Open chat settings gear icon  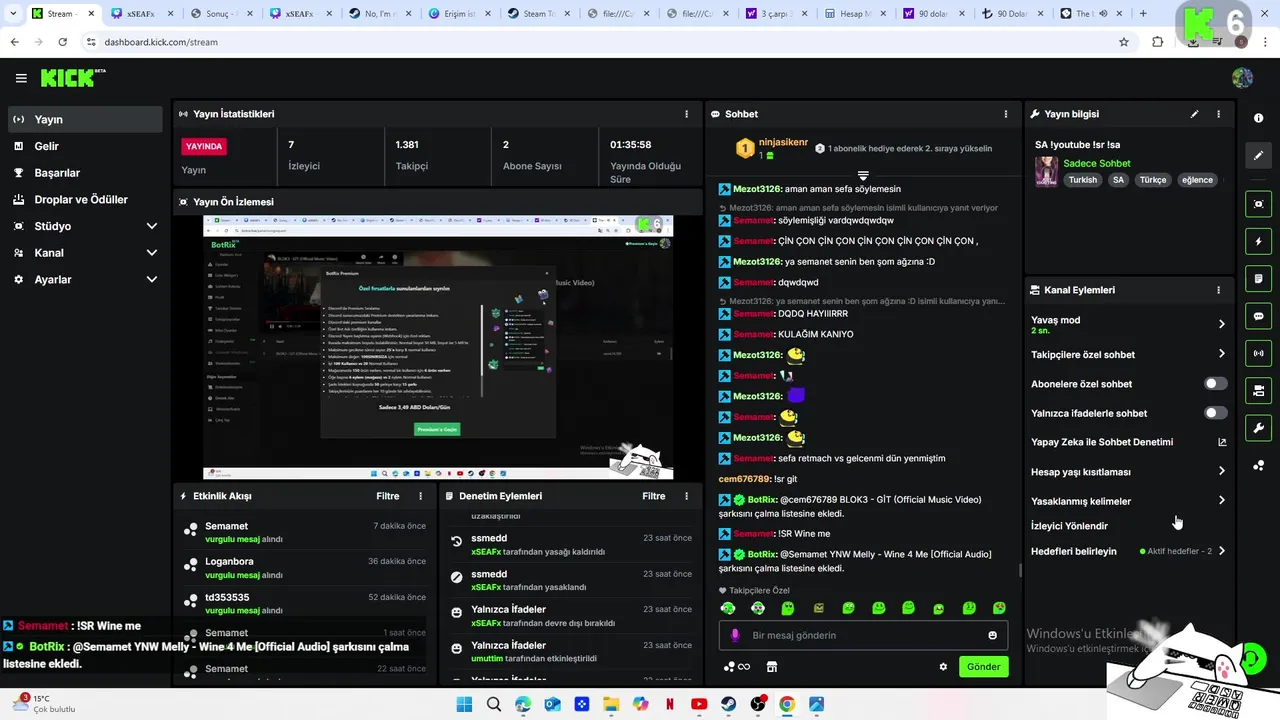942,667
